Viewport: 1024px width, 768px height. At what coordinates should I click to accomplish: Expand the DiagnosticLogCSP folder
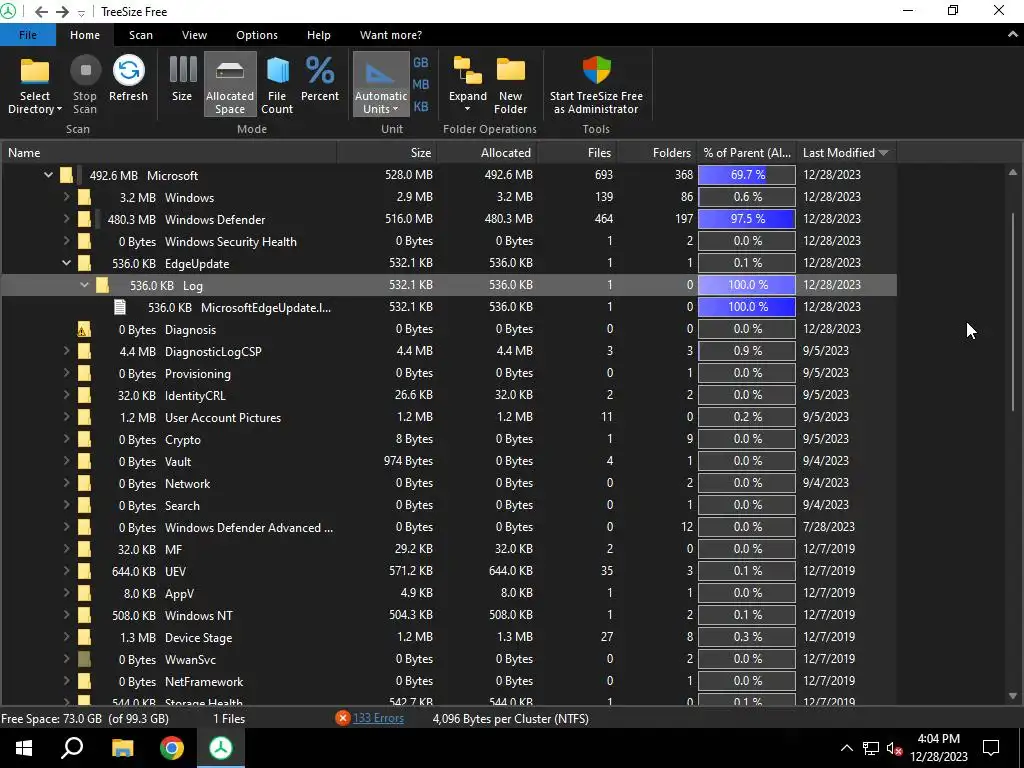pos(66,351)
